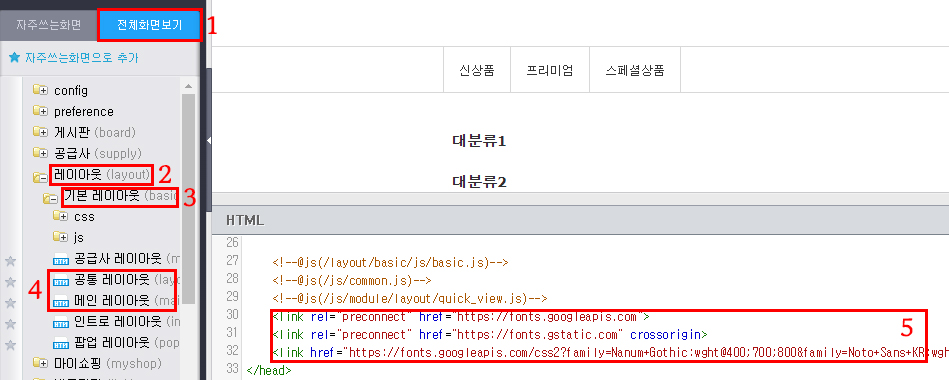Screen dimensions: 949x380
Task: Open 공급사 레이아웃 HTML file
Action: tap(126, 260)
